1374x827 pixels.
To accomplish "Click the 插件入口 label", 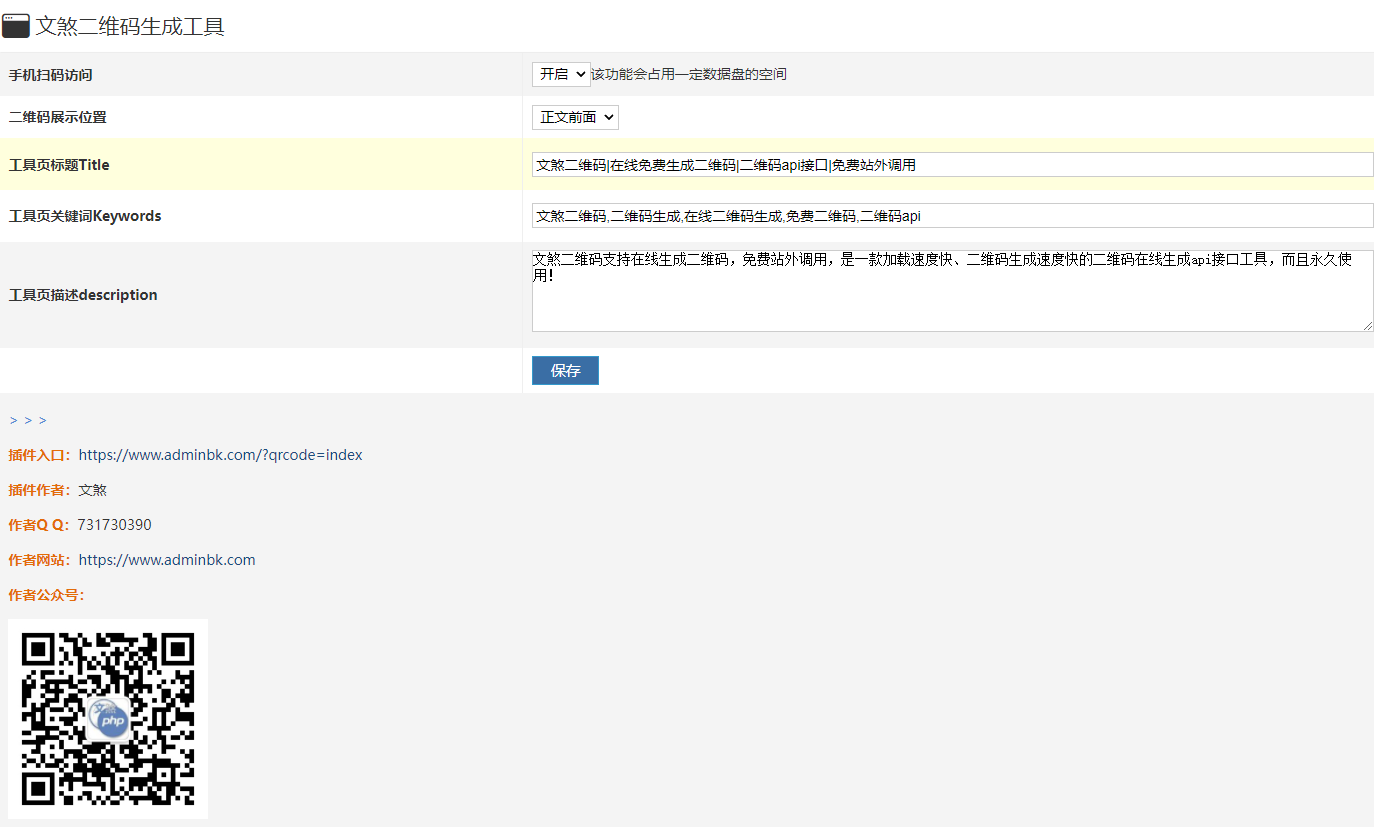I will point(39,455).
